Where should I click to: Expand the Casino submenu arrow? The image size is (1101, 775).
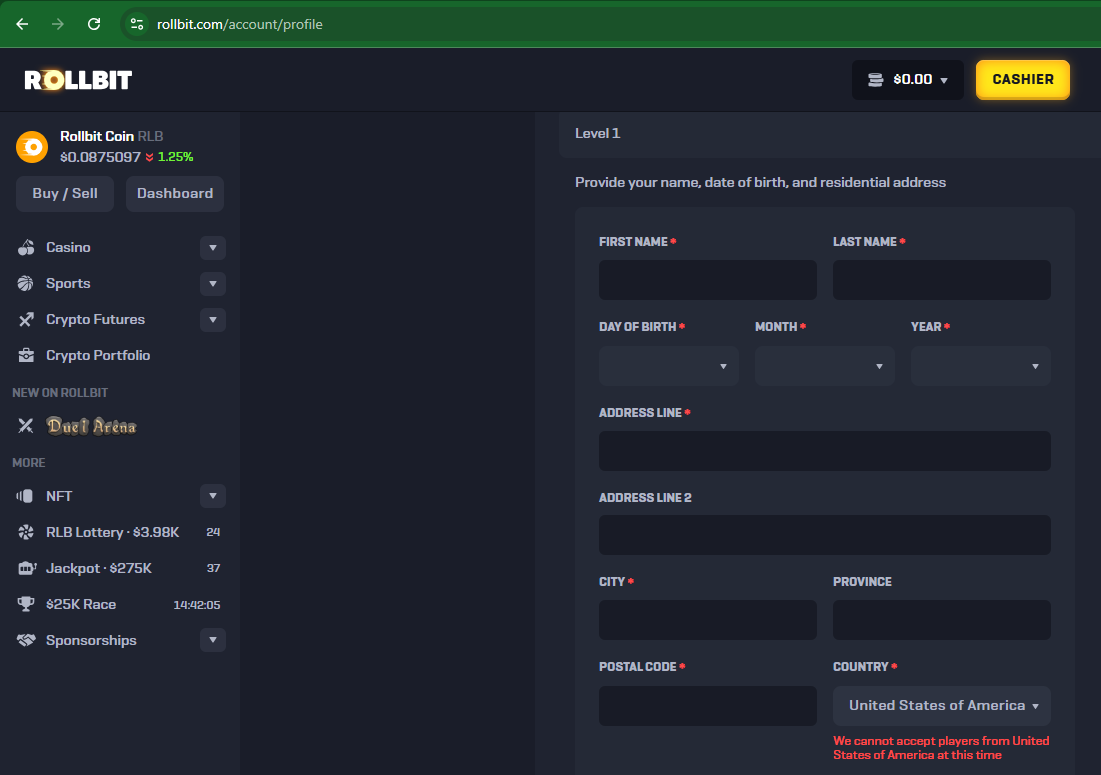(212, 248)
